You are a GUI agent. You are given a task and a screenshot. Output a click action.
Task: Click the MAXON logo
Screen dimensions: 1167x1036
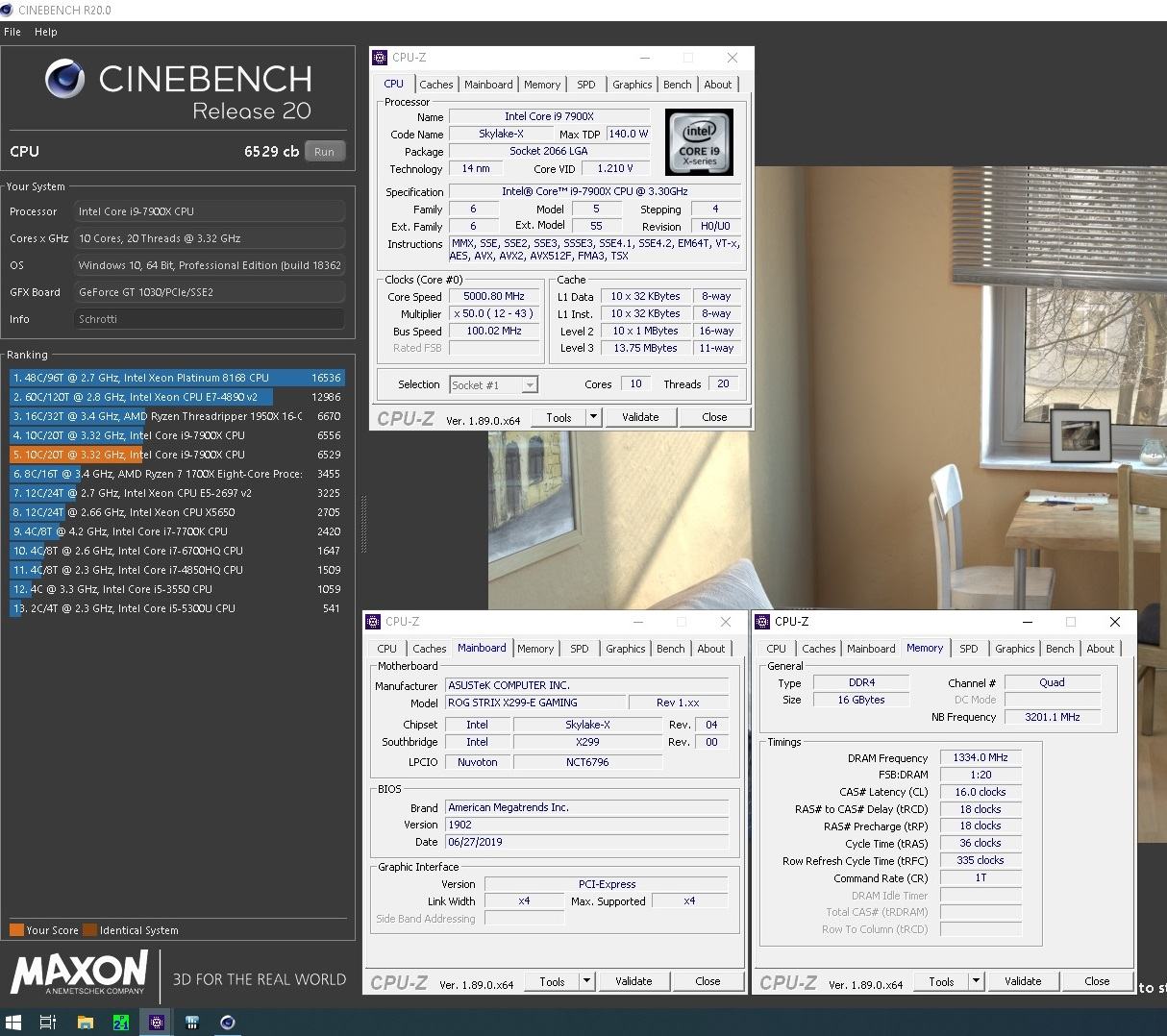click(x=79, y=972)
